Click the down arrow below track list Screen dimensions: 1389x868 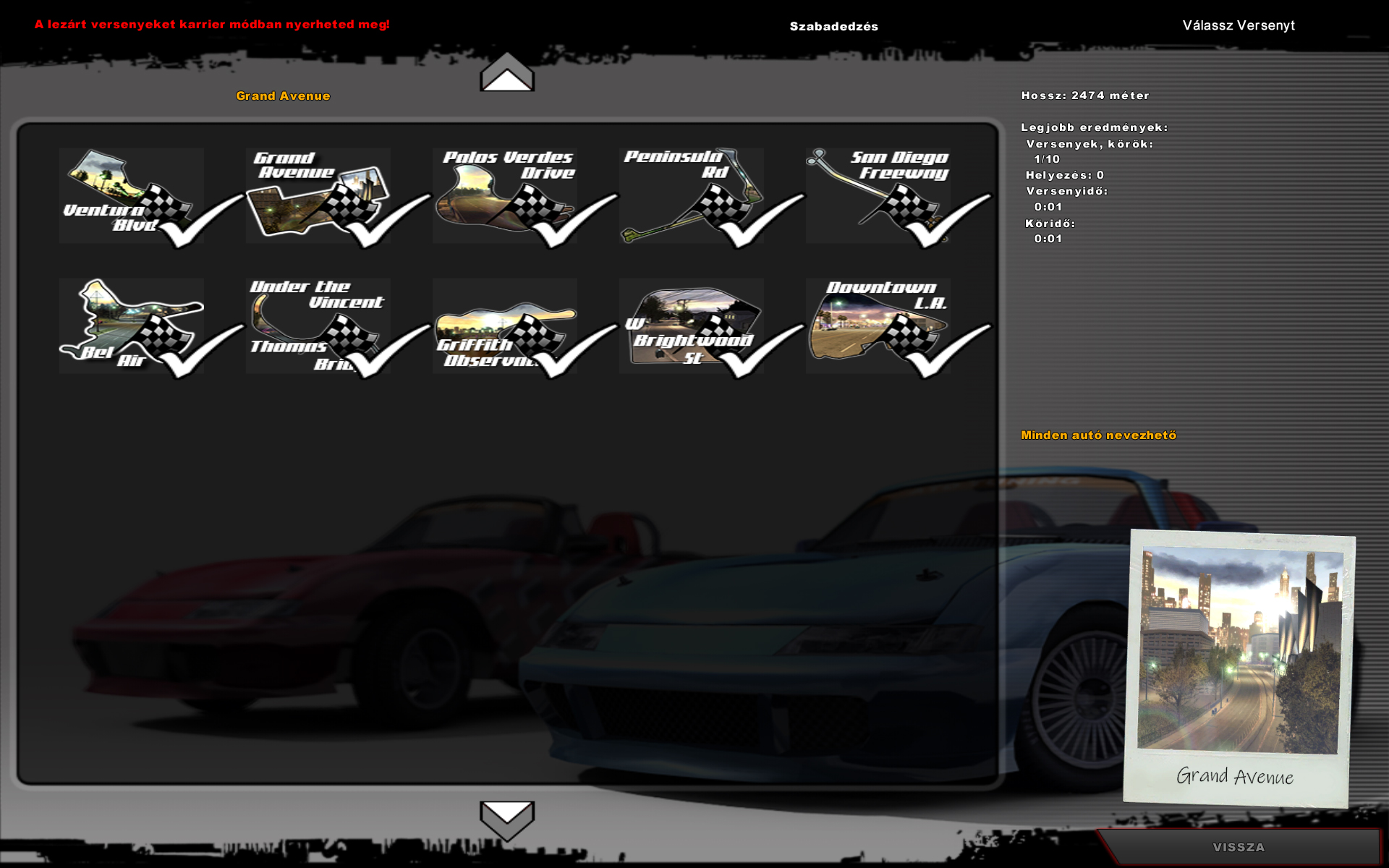tap(507, 821)
